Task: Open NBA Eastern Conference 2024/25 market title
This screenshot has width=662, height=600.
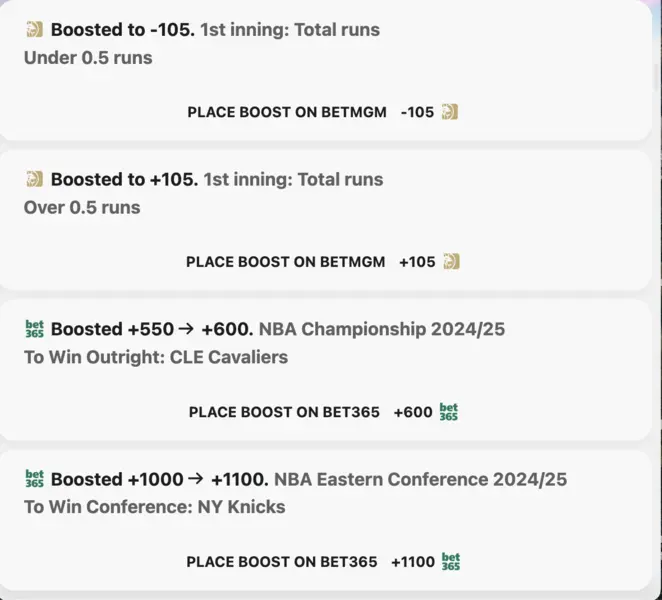Action: pyautogui.click(x=421, y=479)
